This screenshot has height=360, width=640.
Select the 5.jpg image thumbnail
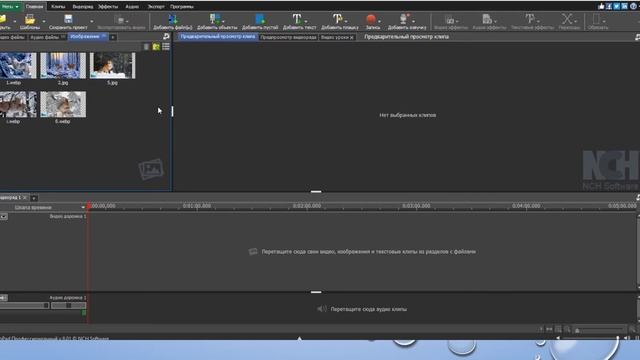tap(112, 65)
